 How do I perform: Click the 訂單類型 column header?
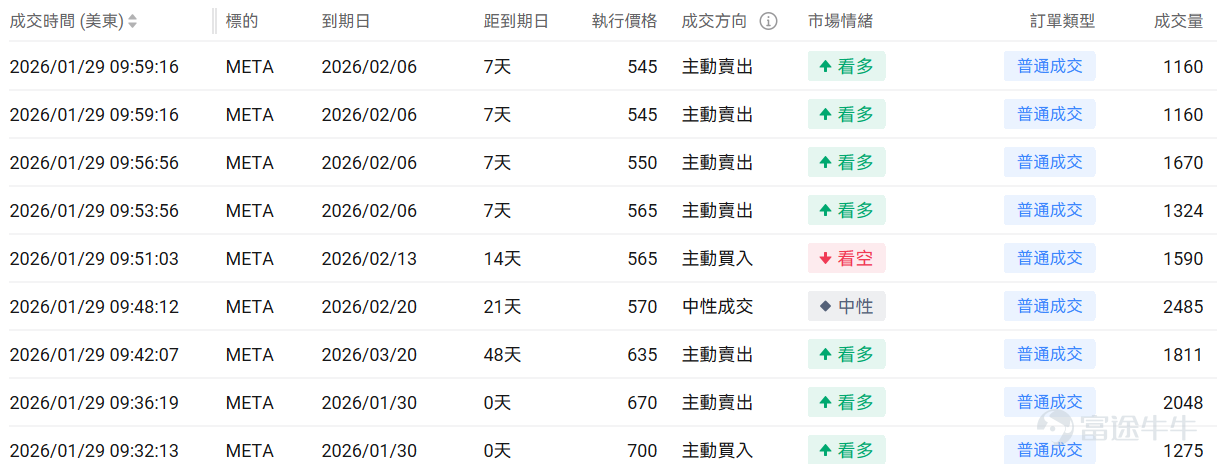click(1063, 21)
